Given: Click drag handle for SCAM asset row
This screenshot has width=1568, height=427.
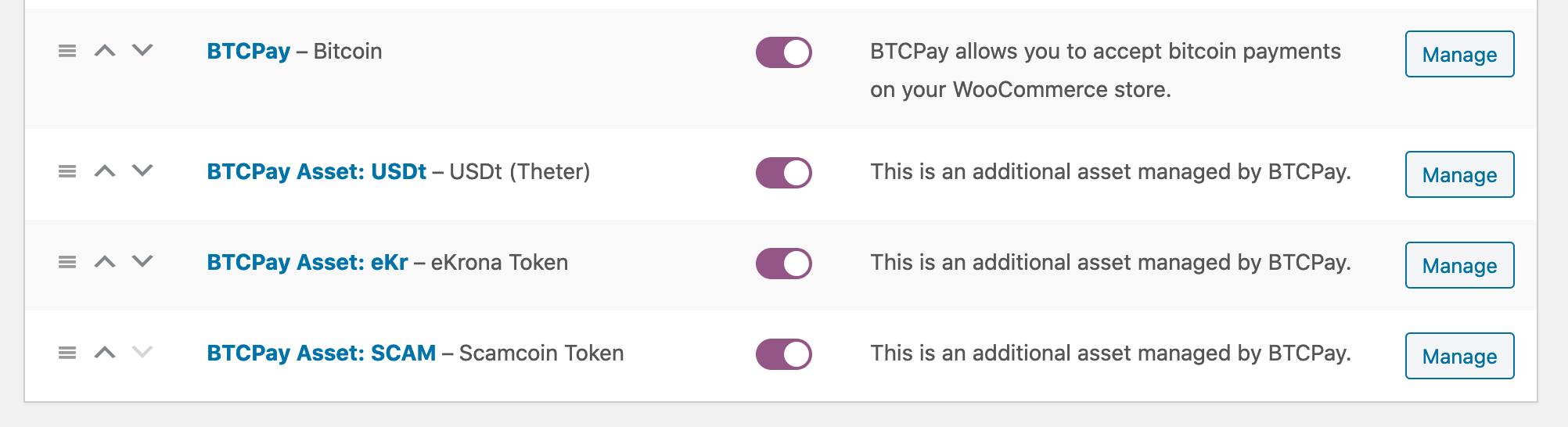Looking at the screenshot, I should click(x=67, y=353).
